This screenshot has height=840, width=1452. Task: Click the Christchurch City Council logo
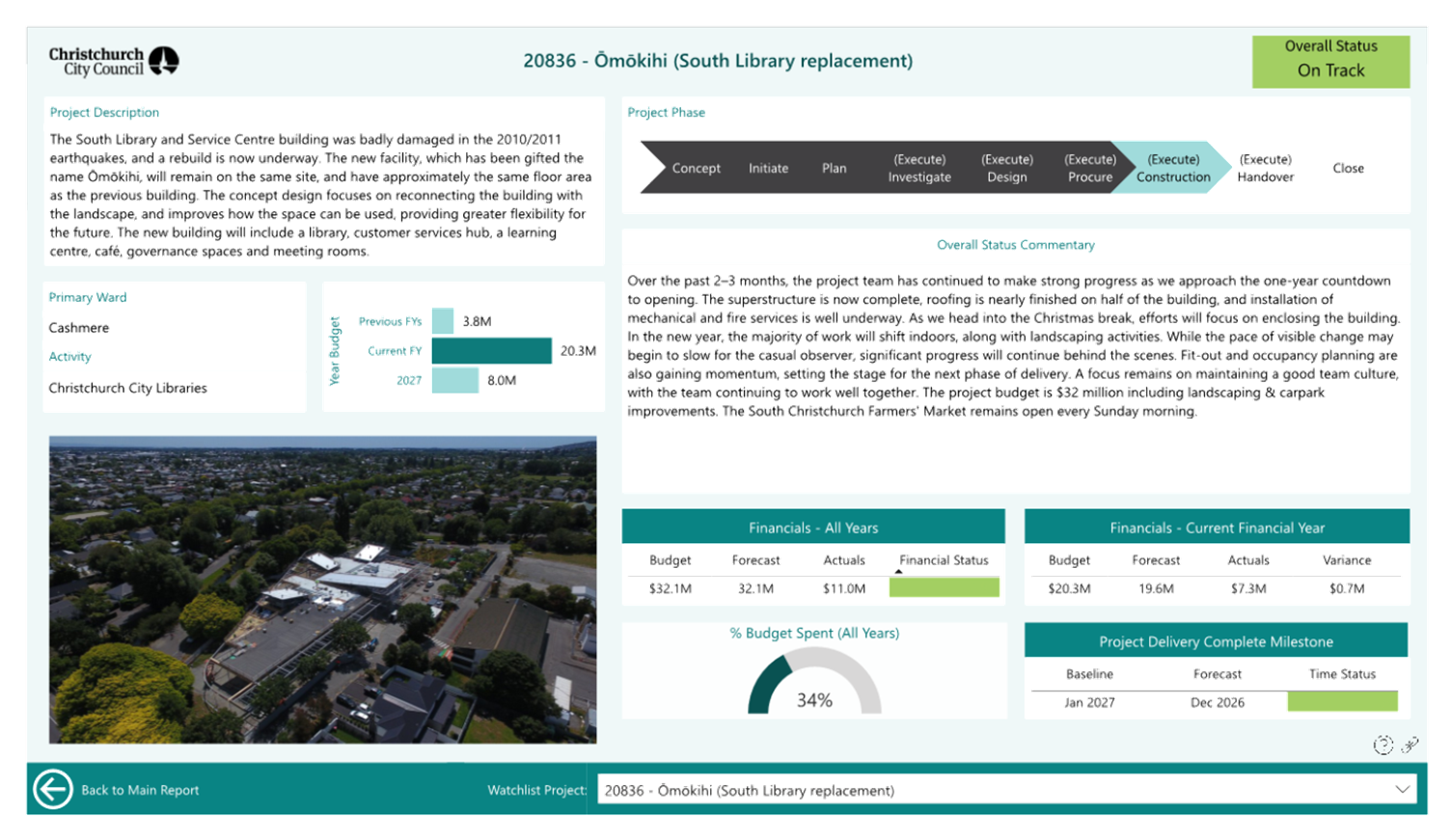coord(113,62)
